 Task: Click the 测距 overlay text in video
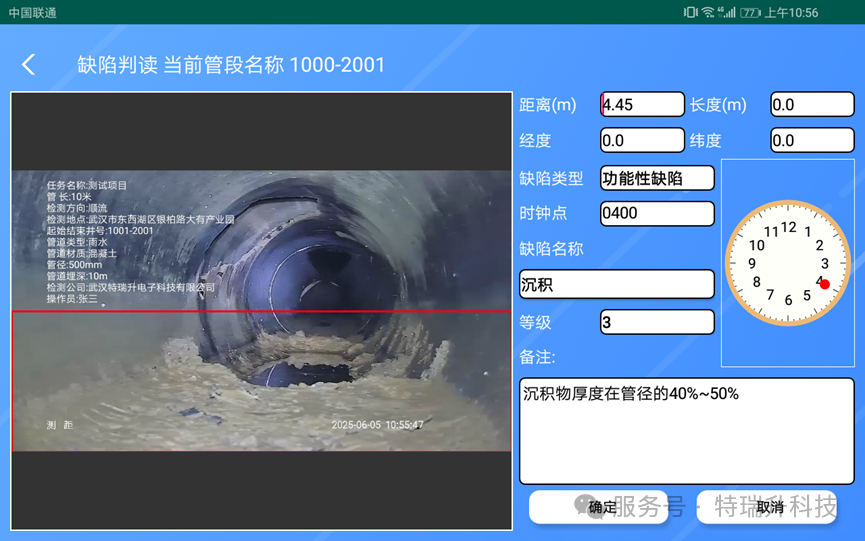point(60,425)
